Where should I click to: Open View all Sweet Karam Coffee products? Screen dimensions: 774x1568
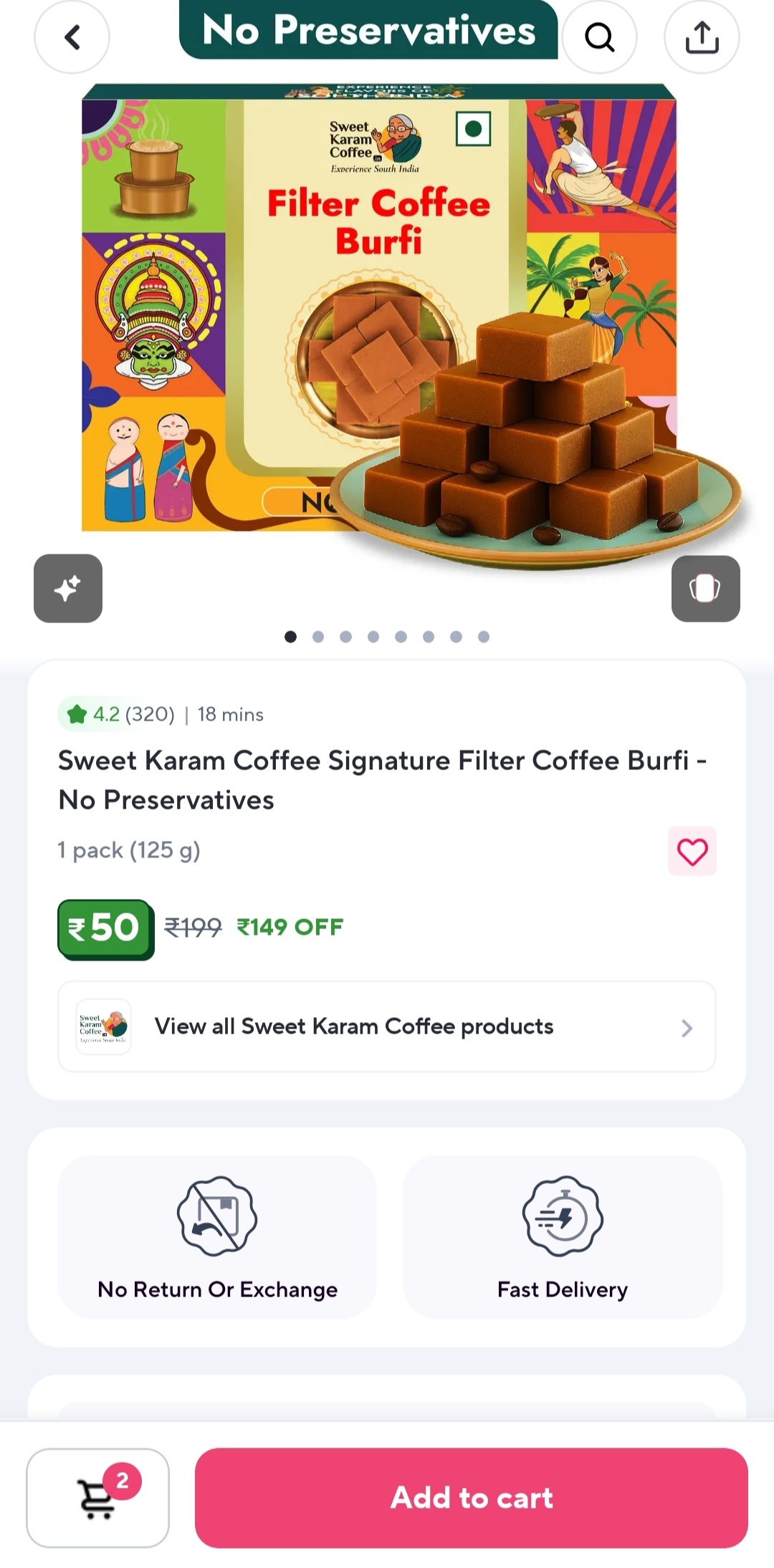[354, 1026]
